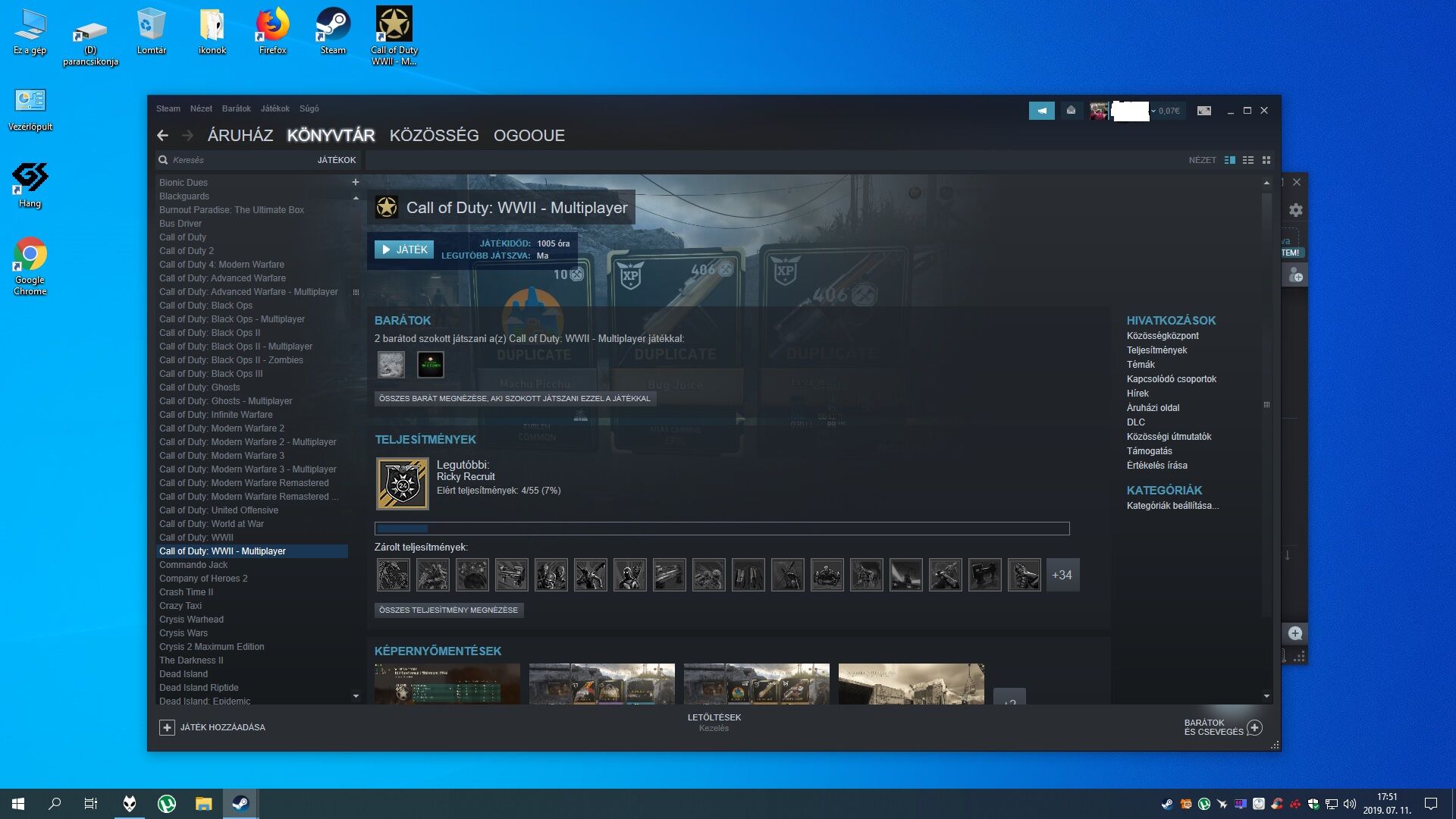
Task: Switch Steam to Big Picture mode
Action: coord(1204,111)
